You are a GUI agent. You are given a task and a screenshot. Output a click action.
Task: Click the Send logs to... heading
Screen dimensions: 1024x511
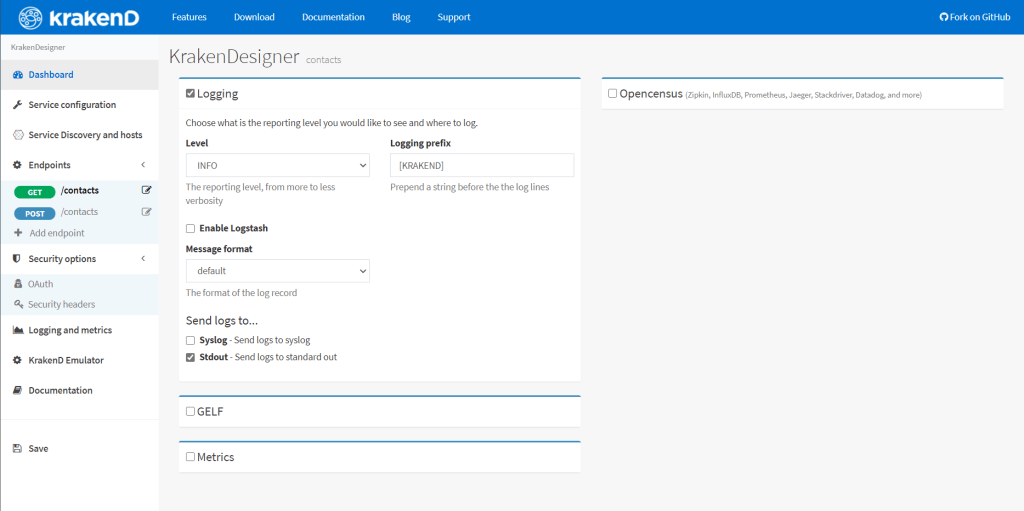[x=222, y=321]
